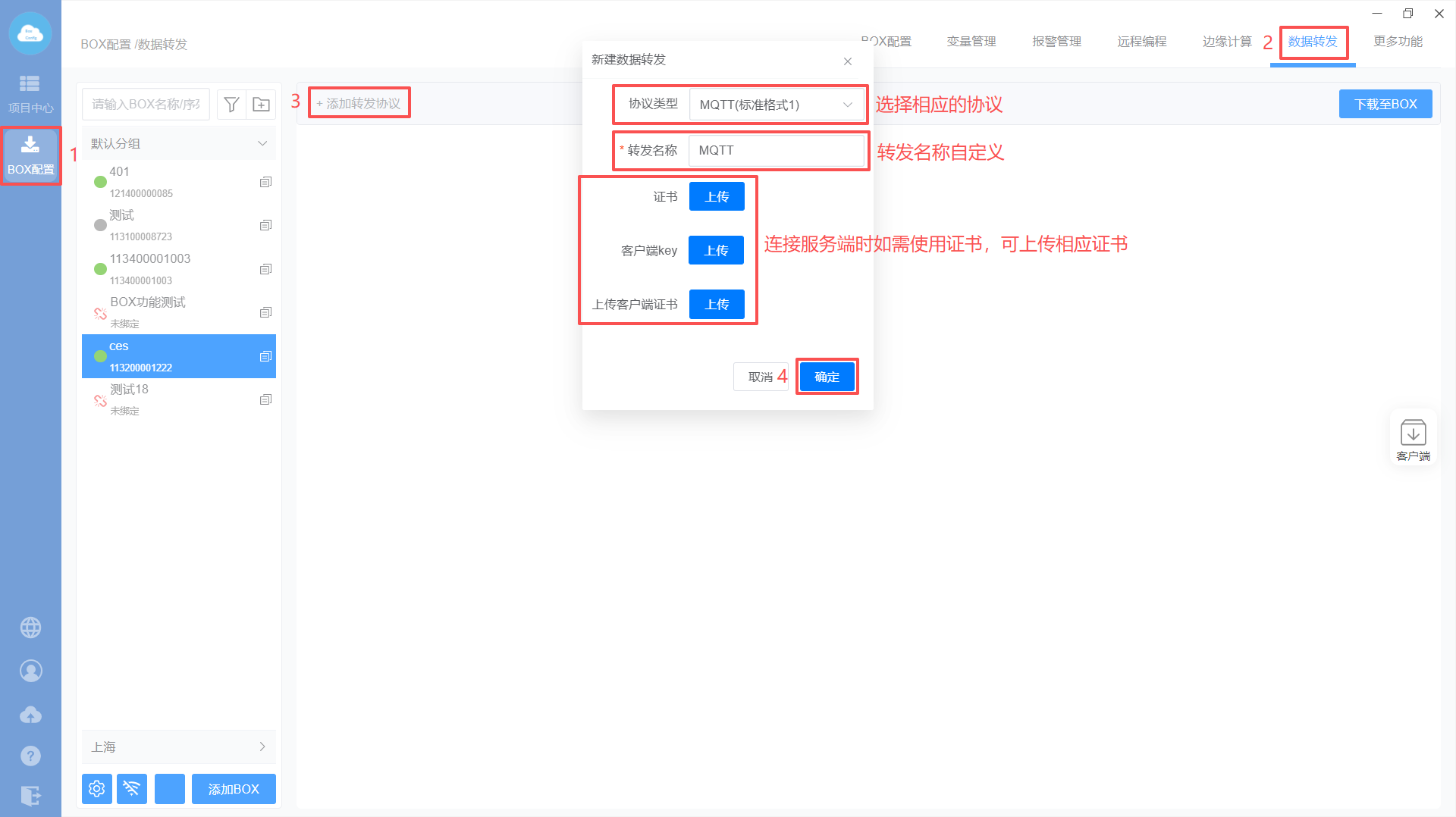Open the 项目中心 sidebar icon
Viewport: 1456px width, 817px height.
click(30, 92)
